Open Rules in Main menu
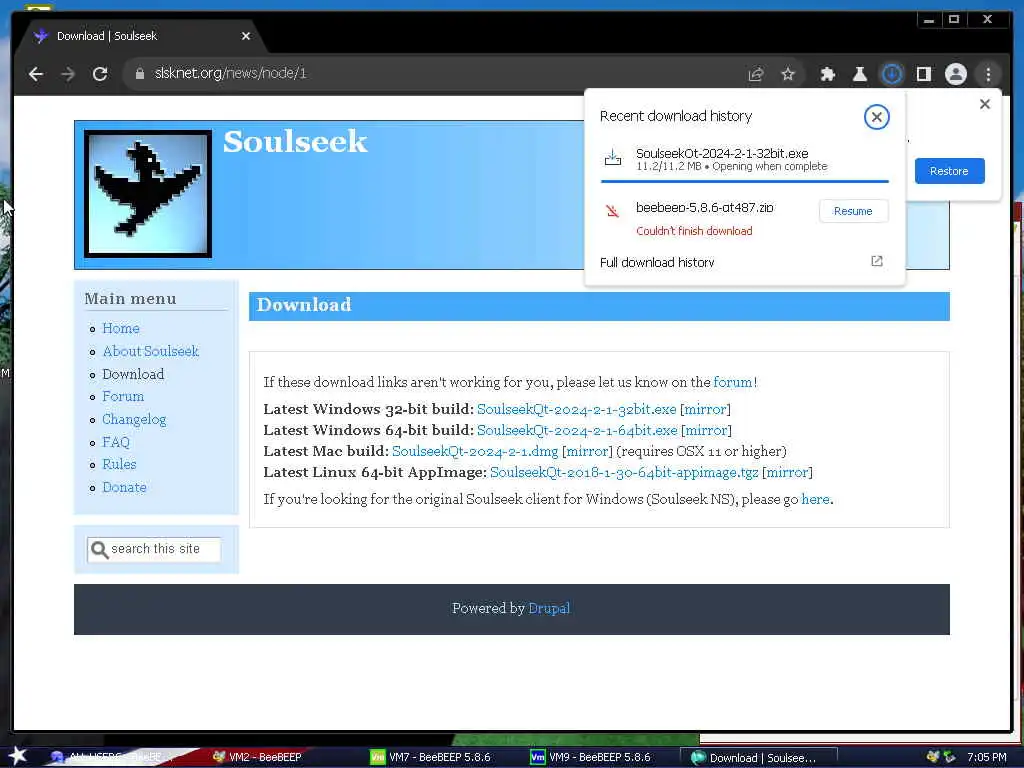 (x=119, y=464)
